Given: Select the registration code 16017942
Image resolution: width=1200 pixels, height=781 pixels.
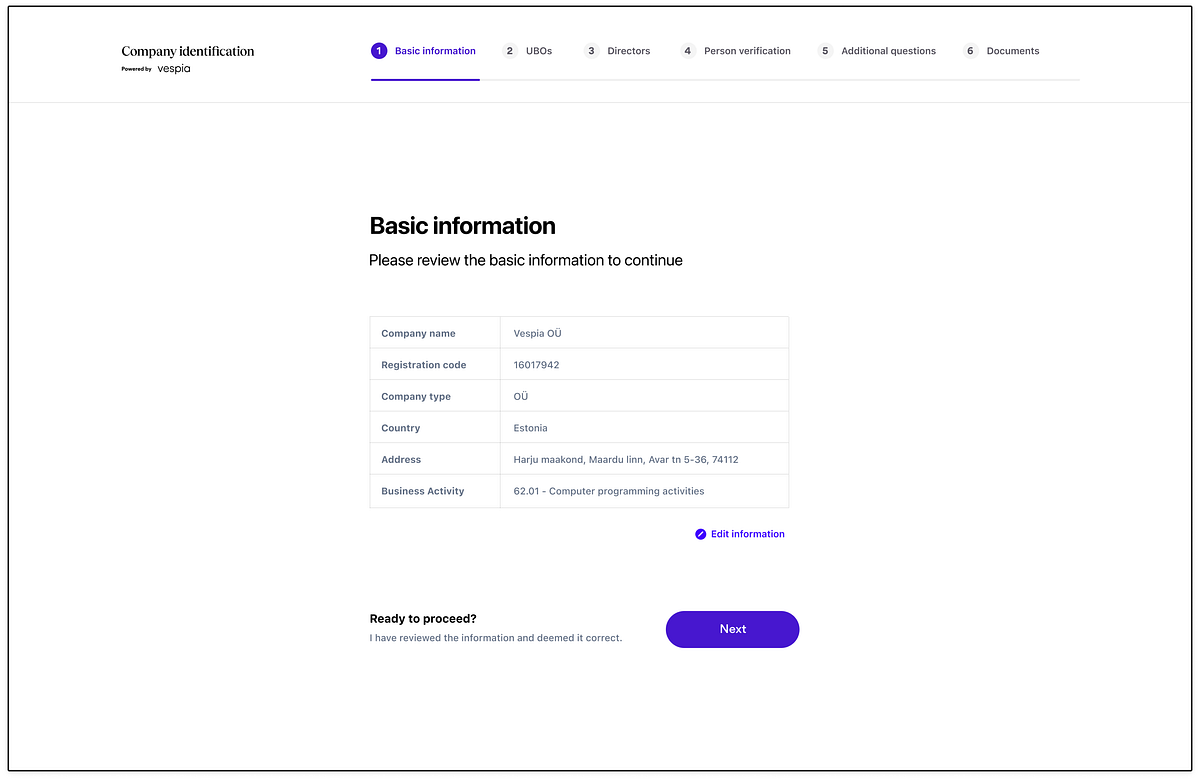Looking at the screenshot, I should [536, 365].
